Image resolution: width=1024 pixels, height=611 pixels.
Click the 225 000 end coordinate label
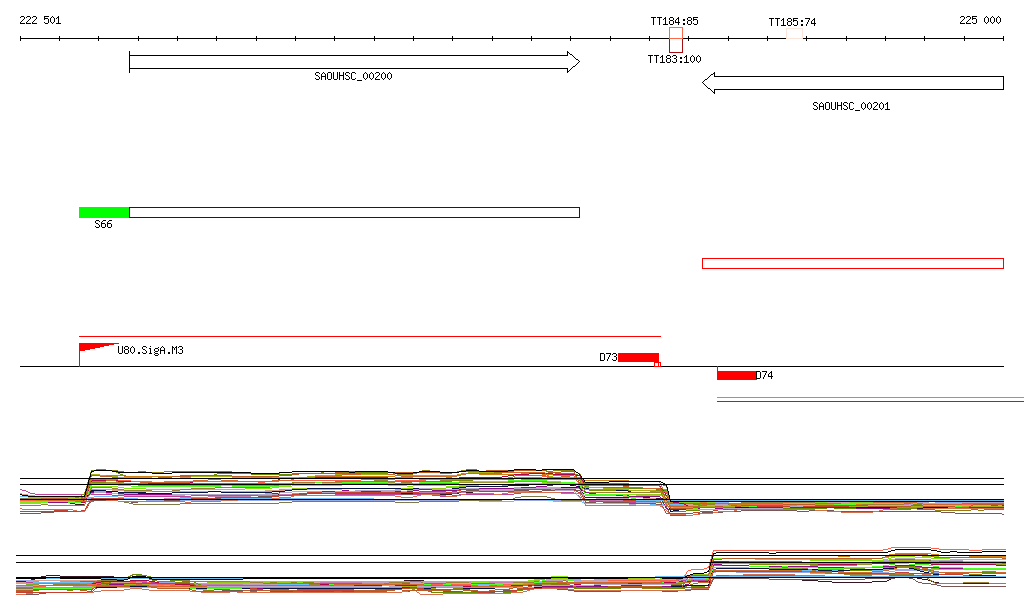coord(980,20)
